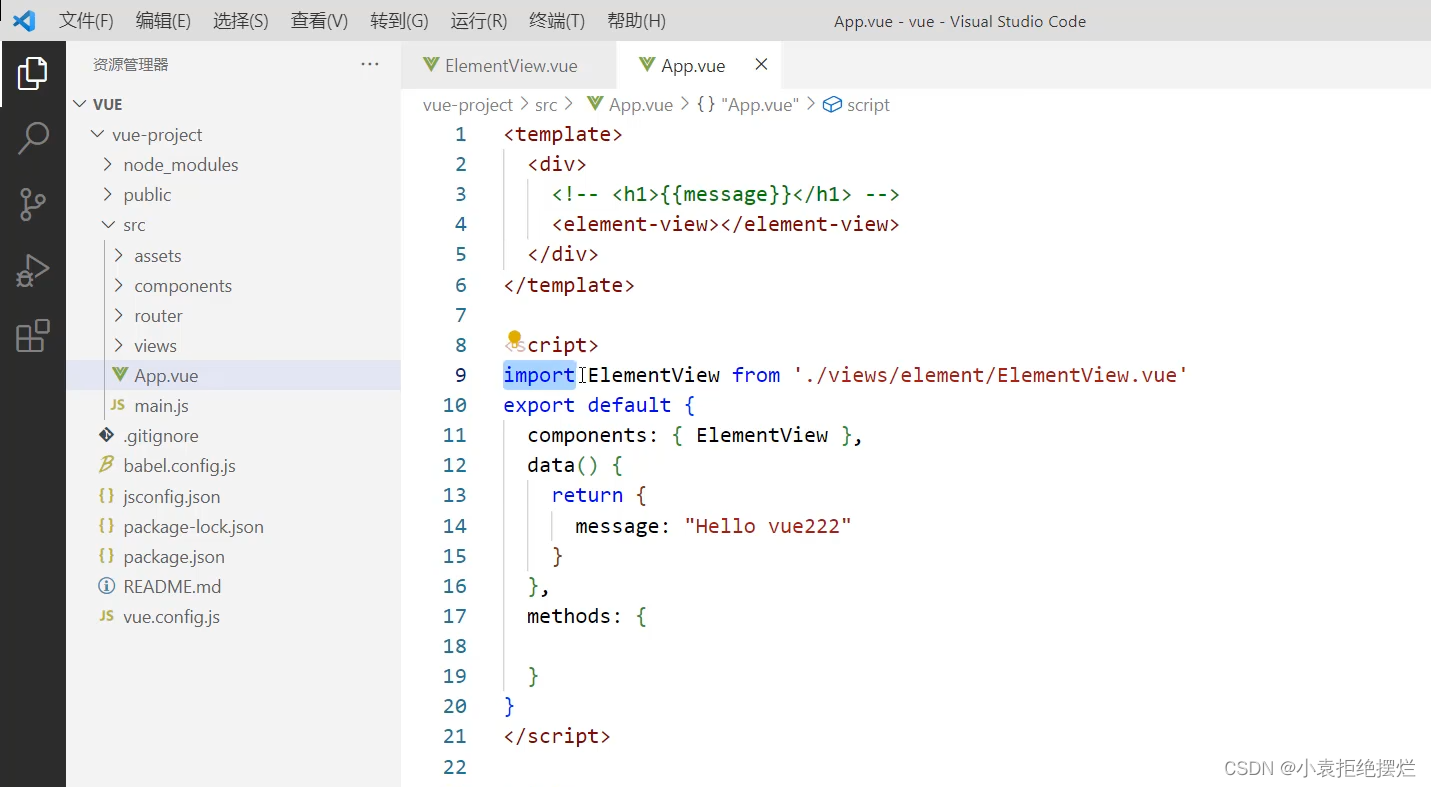1431x787 pixels.
Task: Click the ElementView.vue import path string
Action: point(991,375)
